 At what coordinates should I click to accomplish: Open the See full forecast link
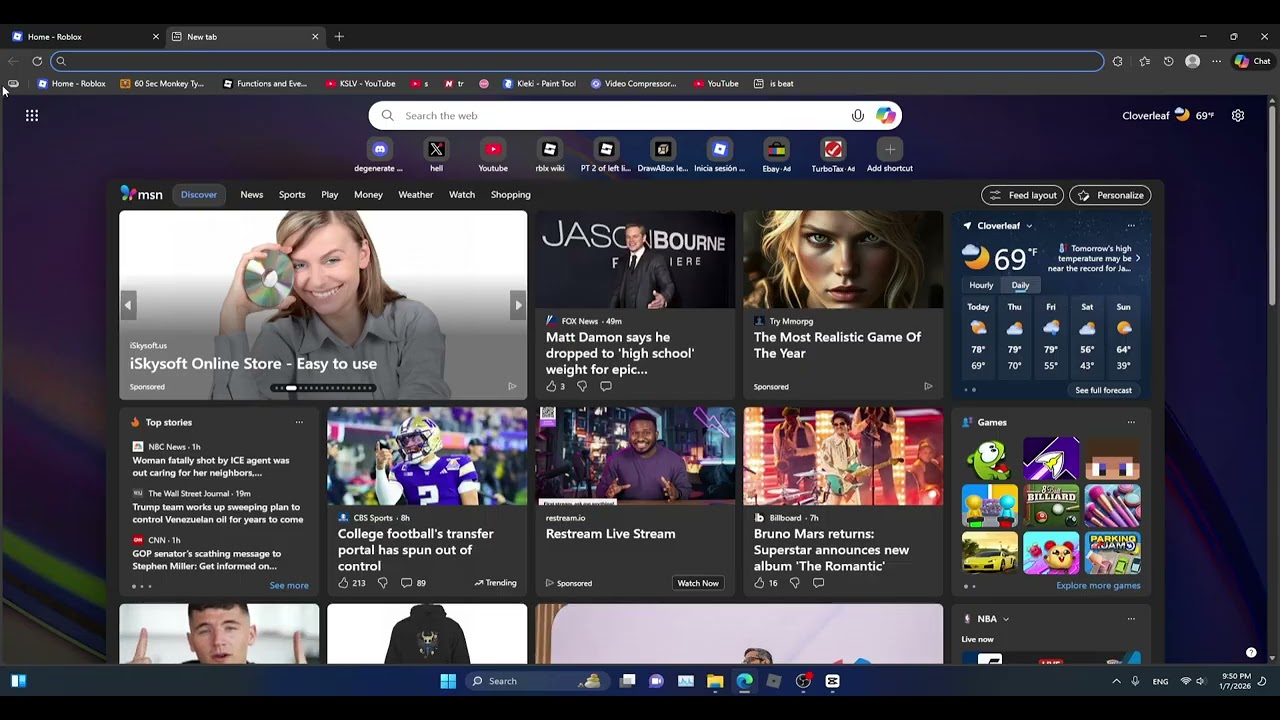1103,390
